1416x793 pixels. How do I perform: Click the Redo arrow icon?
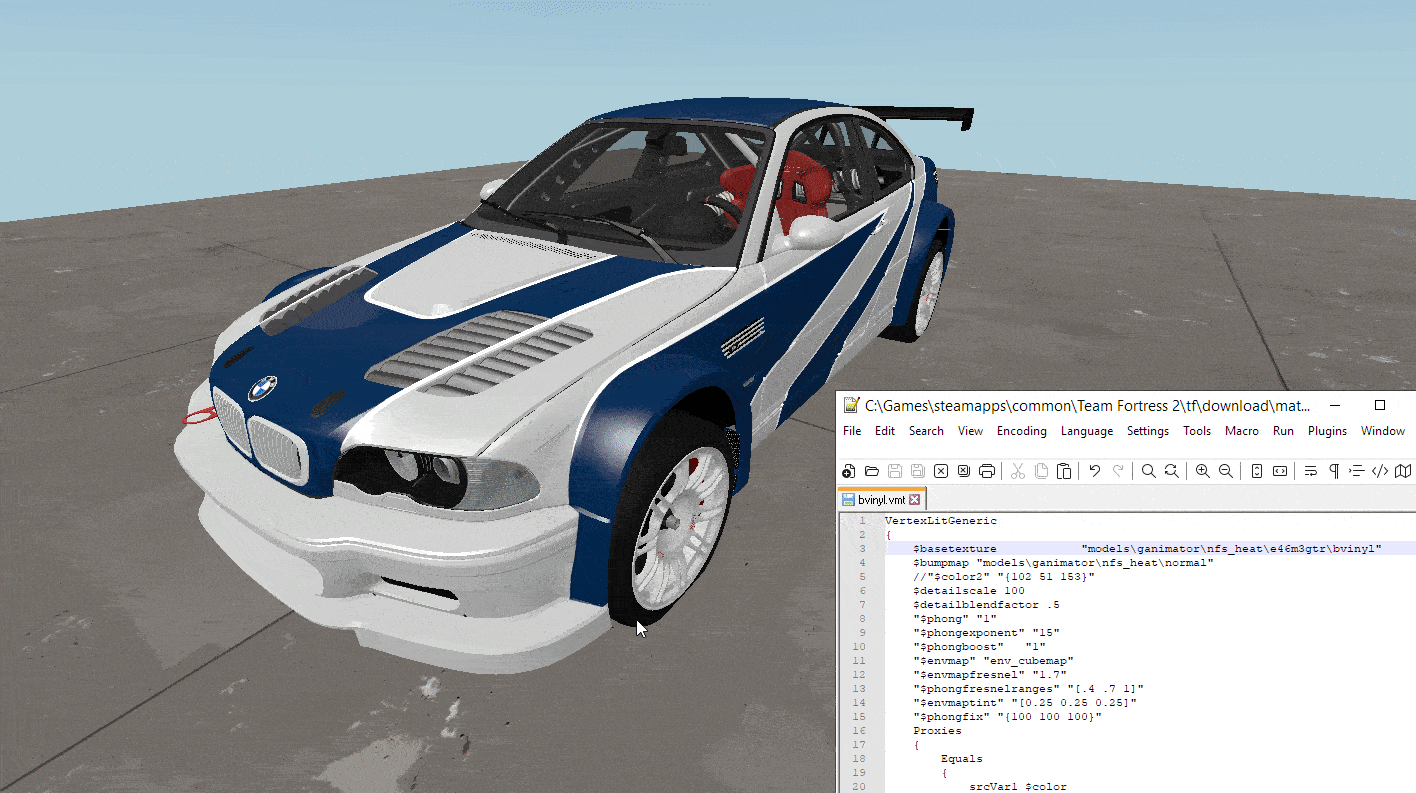1118,471
